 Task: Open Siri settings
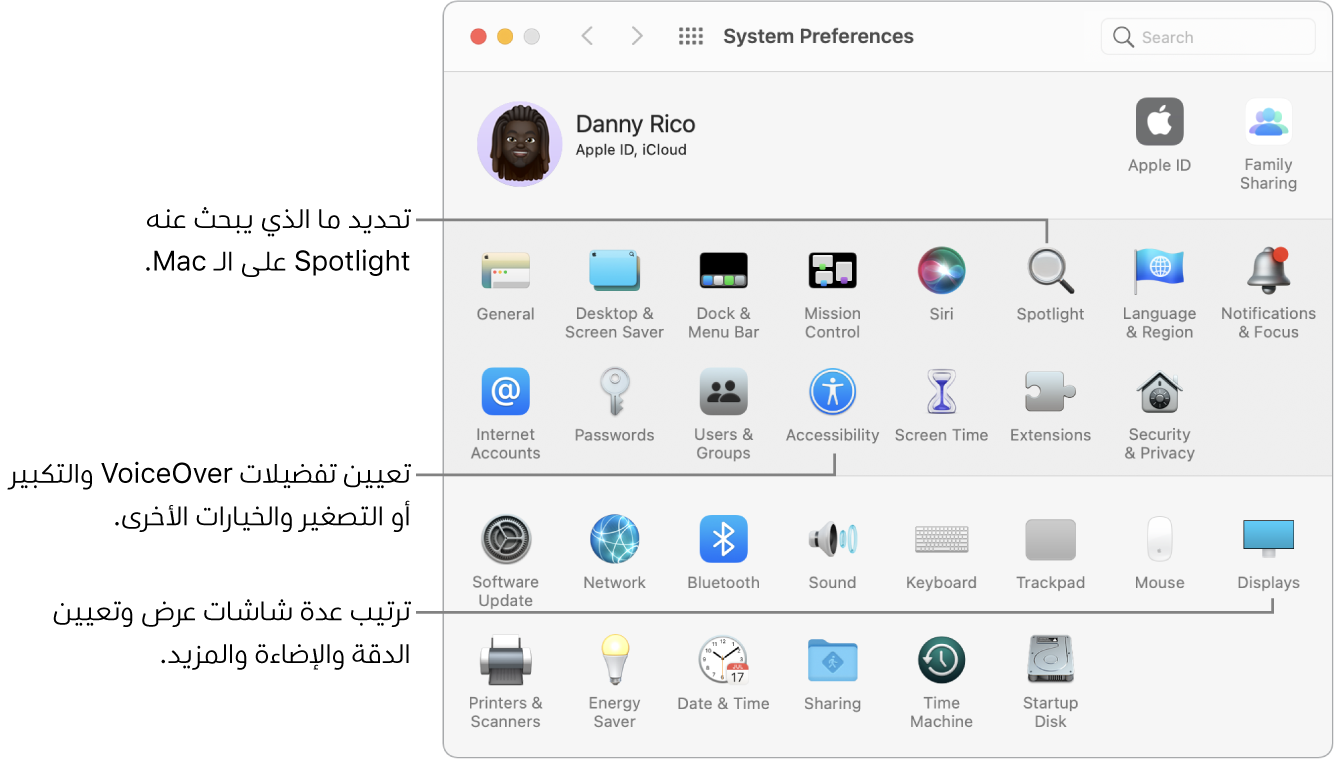tap(941, 270)
